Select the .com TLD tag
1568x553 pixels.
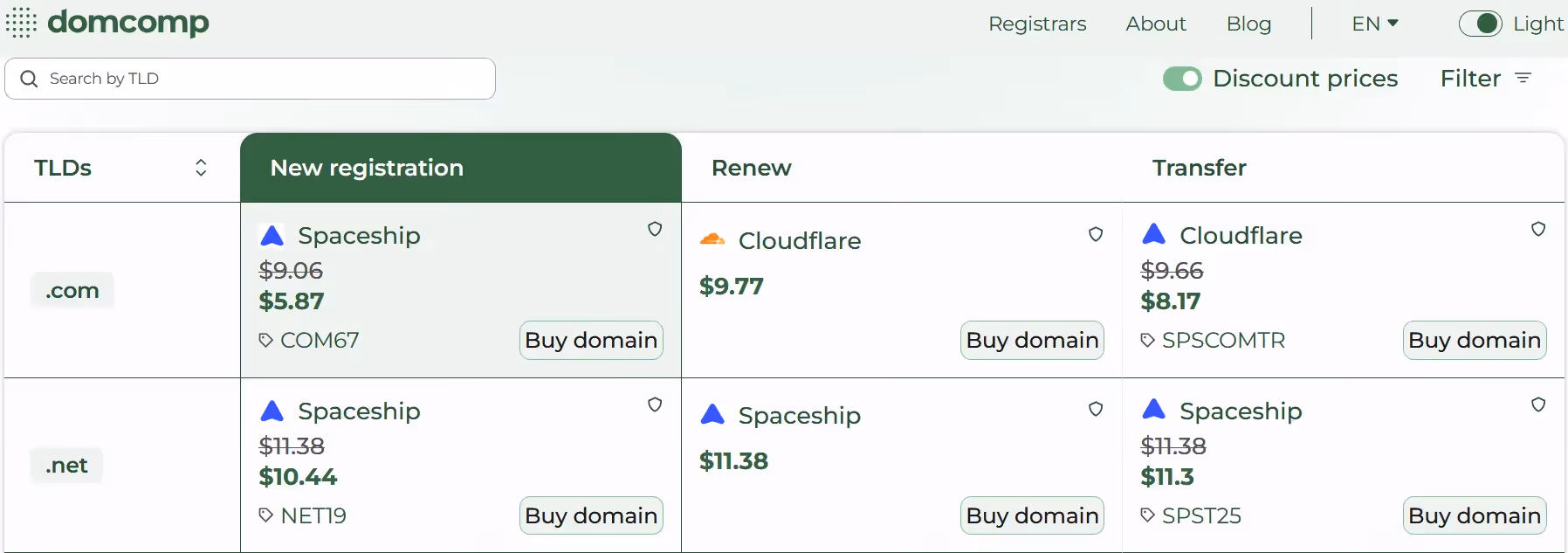(x=72, y=290)
